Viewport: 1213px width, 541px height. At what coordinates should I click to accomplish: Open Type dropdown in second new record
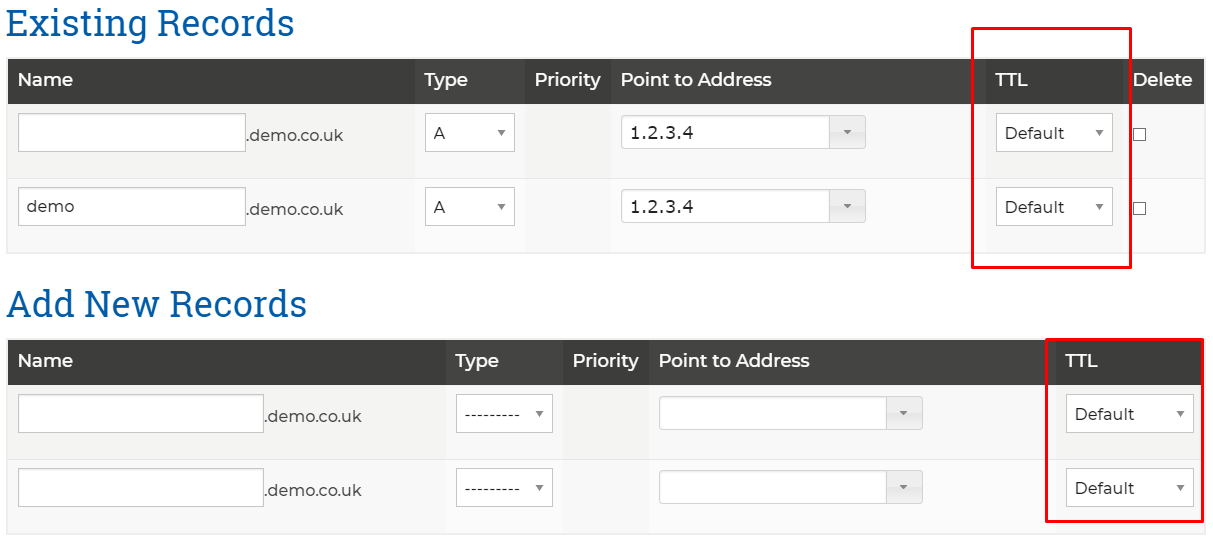pyautogui.click(x=504, y=488)
